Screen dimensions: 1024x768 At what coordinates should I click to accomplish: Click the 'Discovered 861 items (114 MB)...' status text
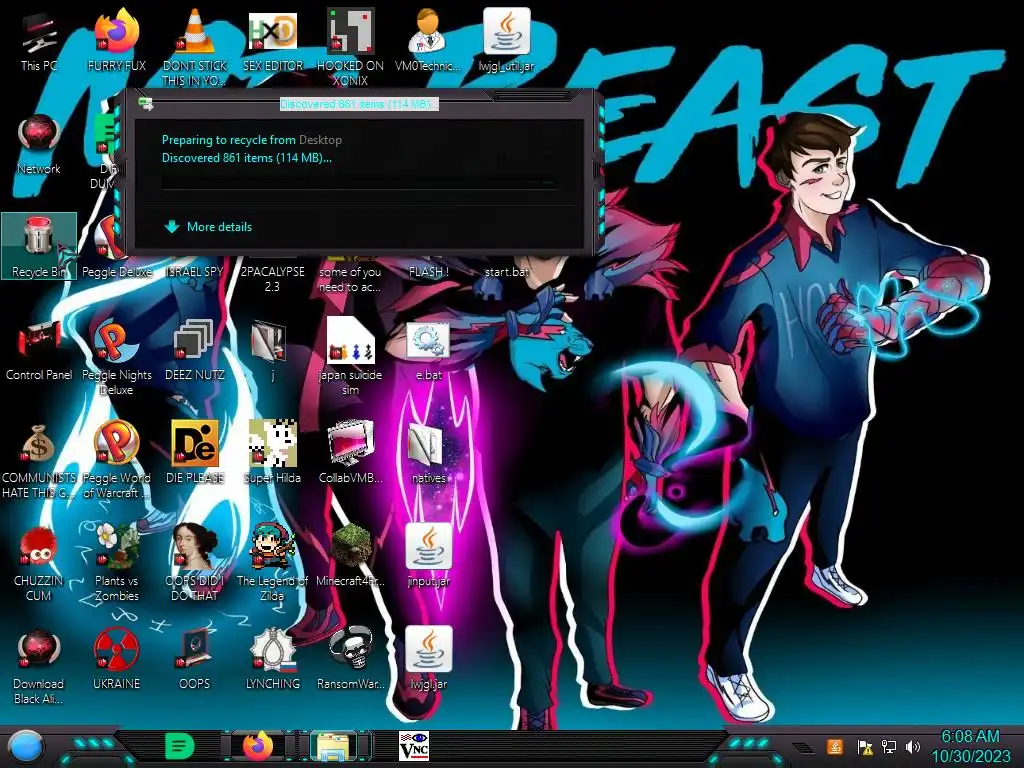[x=246, y=157]
